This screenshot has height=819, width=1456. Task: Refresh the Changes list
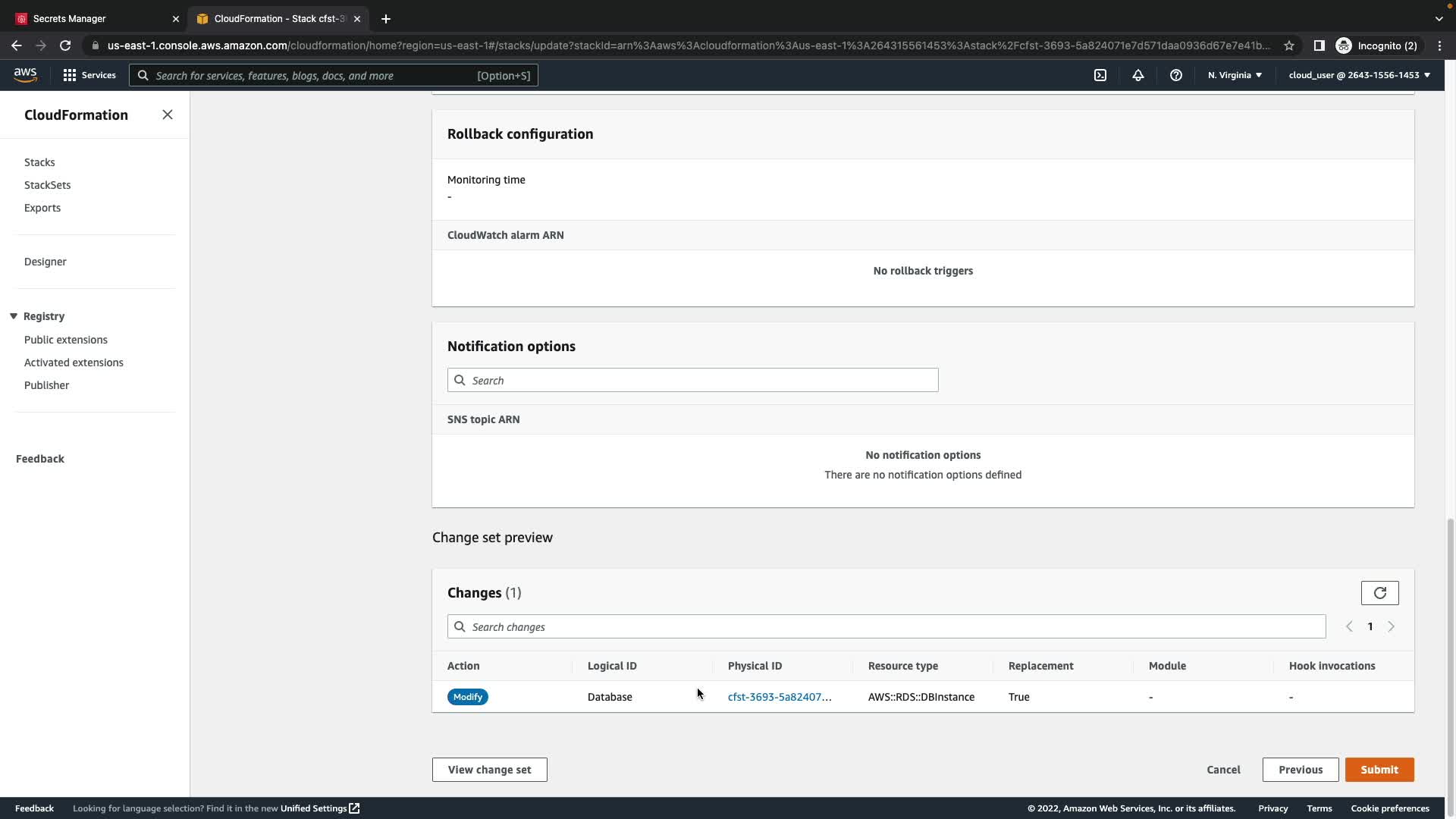tap(1379, 593)
